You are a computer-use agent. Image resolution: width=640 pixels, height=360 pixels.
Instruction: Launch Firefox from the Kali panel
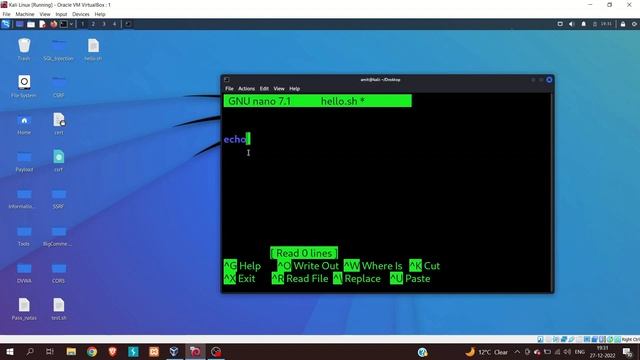[x=53, y=24]
